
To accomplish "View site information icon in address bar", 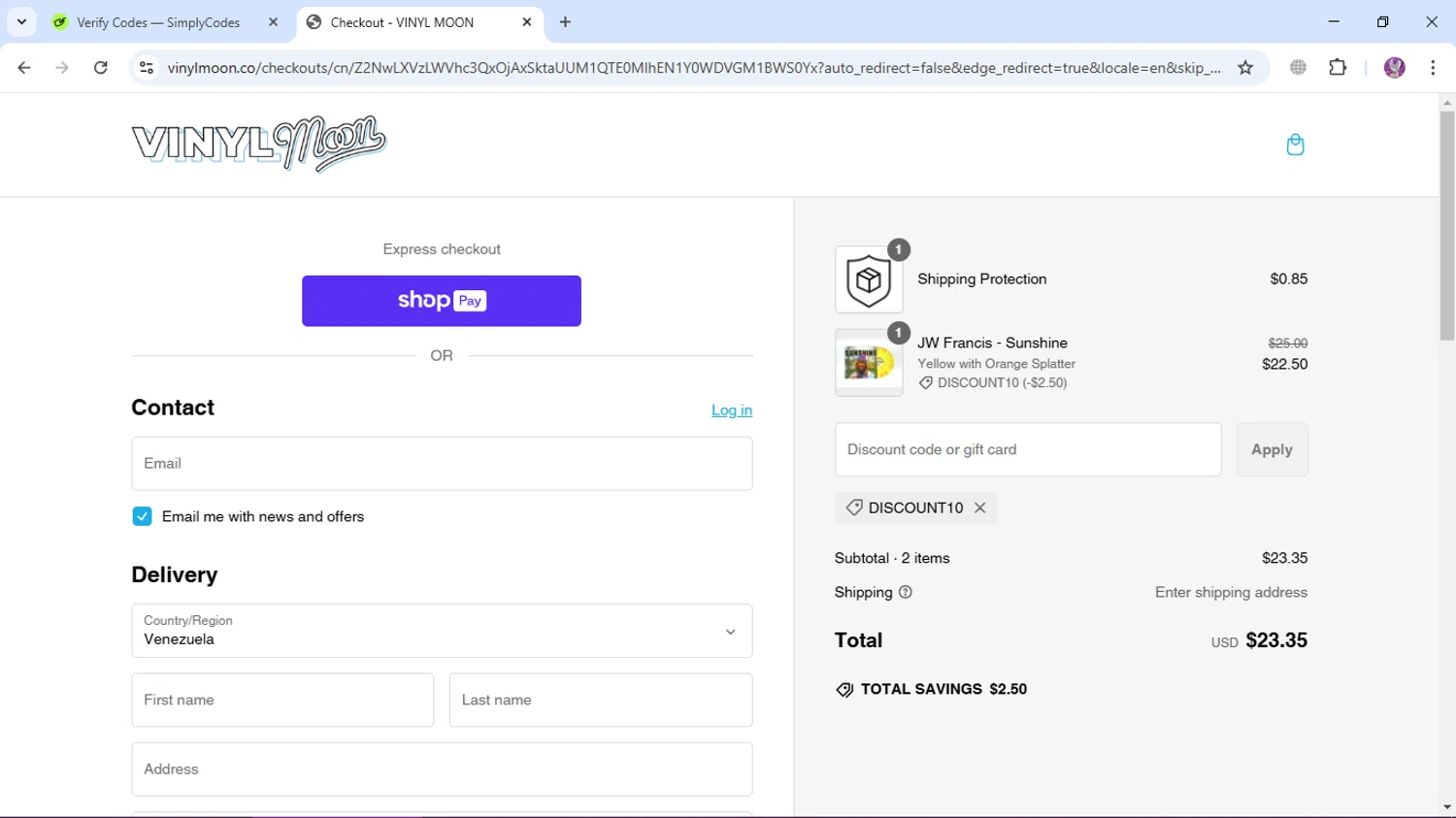I will coord(147,68).
